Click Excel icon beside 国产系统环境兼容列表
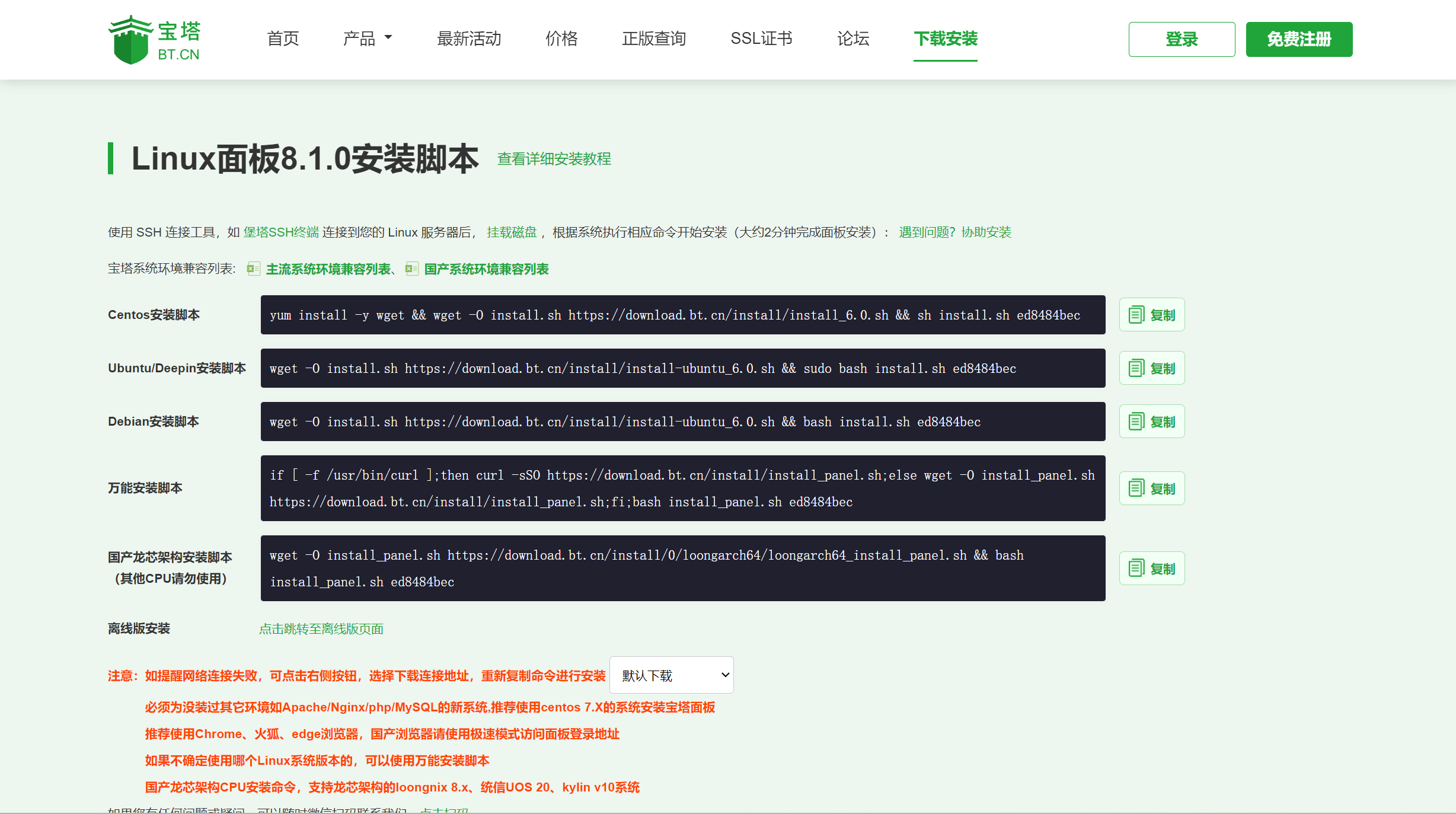The image size is (1456, 814). tap(412, 269)
